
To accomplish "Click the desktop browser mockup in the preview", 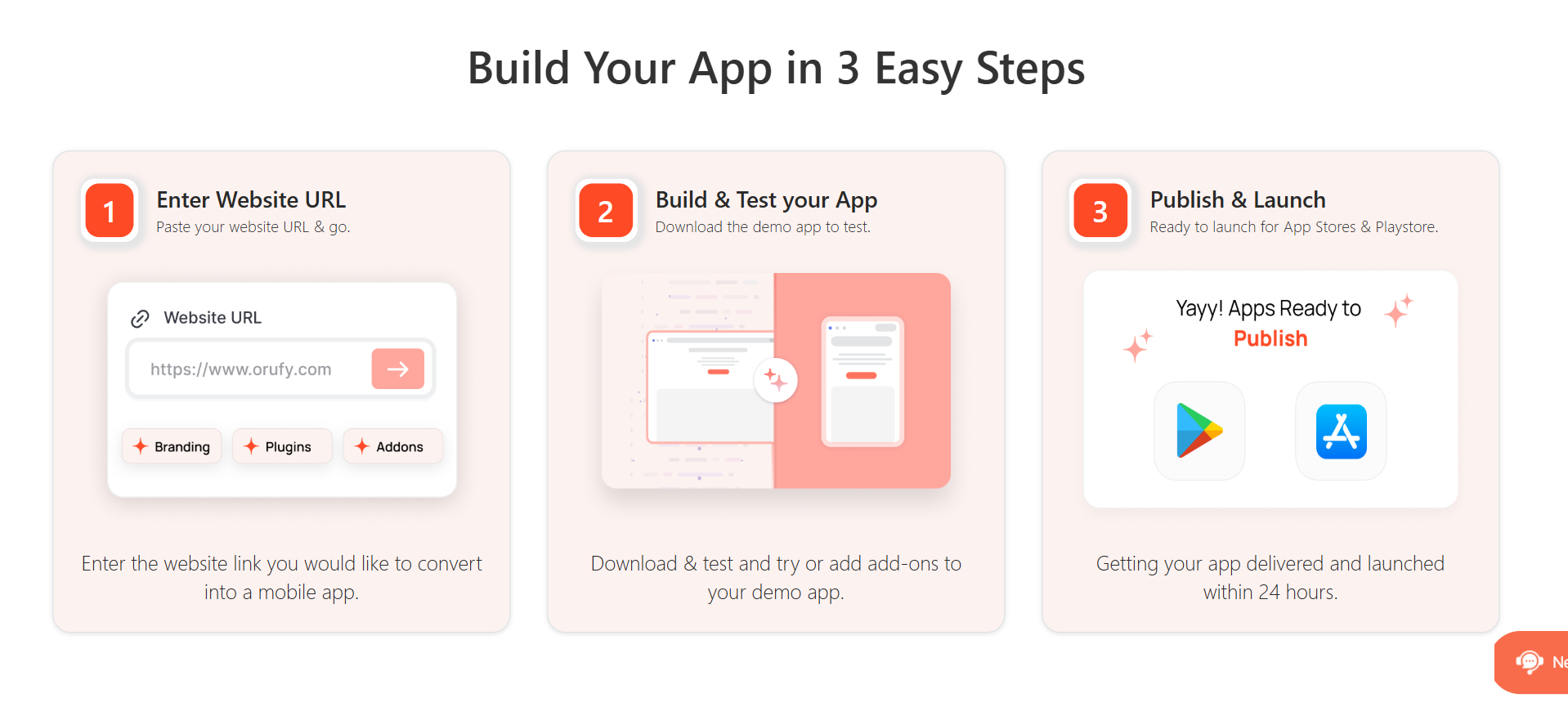I will click(x=710, y=387).
